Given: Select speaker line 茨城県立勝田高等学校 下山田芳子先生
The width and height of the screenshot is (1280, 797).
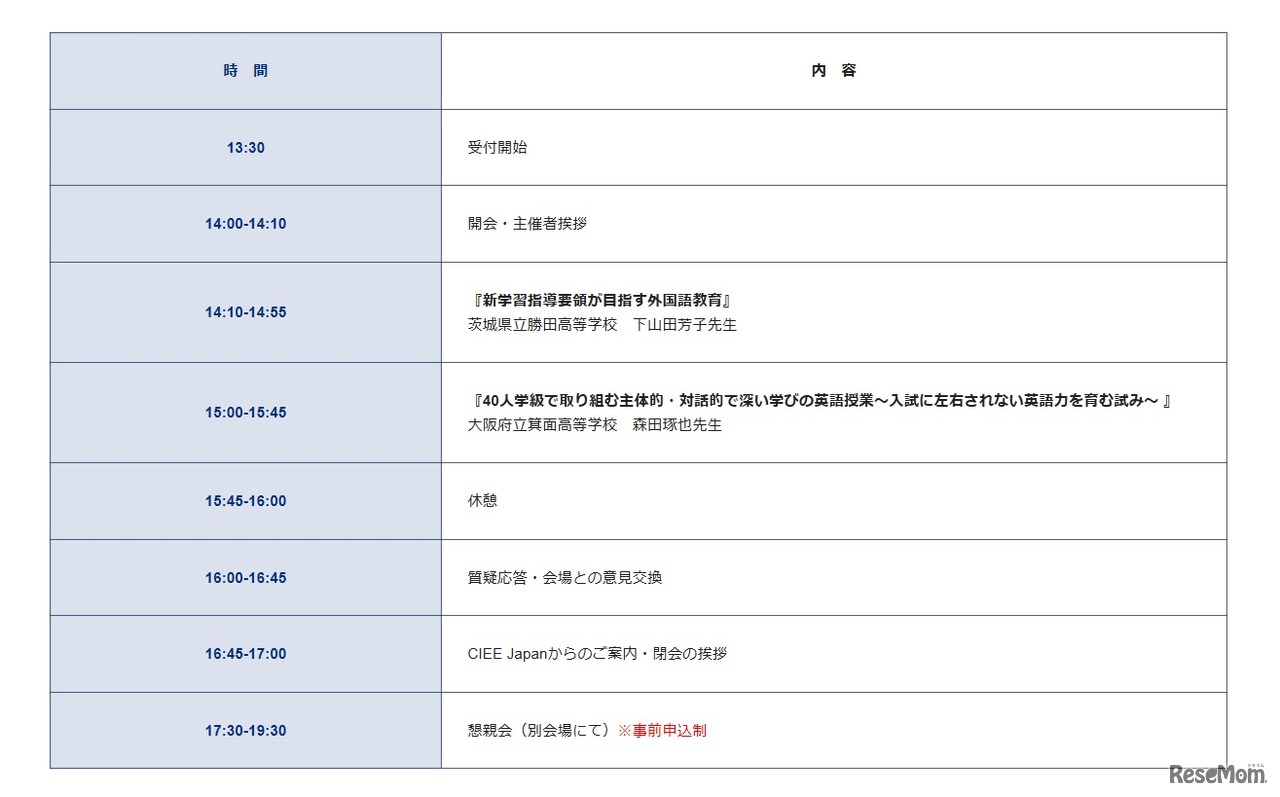Looking at the screenshot, I should coord(602,325).
